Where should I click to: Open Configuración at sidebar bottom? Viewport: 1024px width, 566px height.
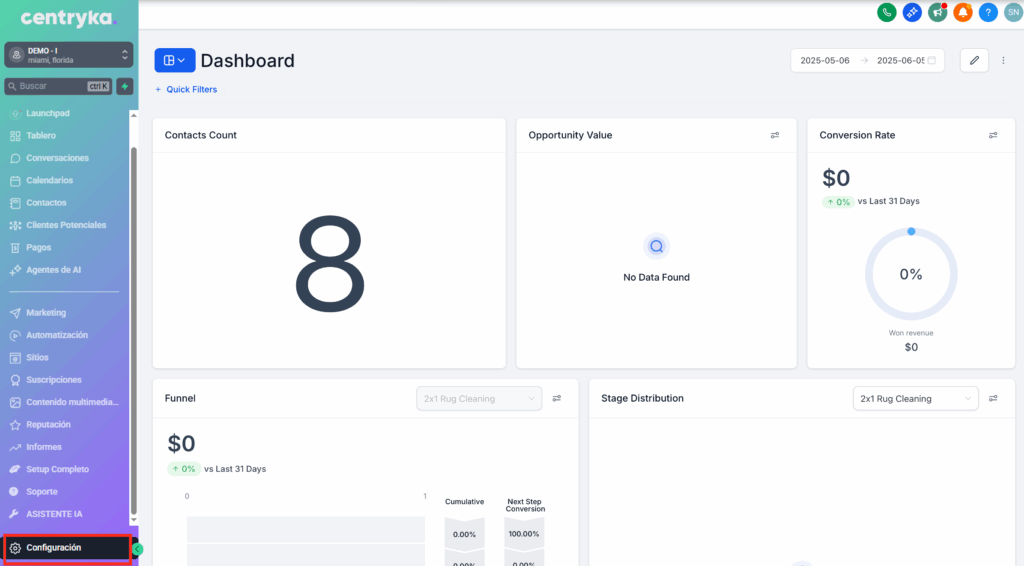54,548
